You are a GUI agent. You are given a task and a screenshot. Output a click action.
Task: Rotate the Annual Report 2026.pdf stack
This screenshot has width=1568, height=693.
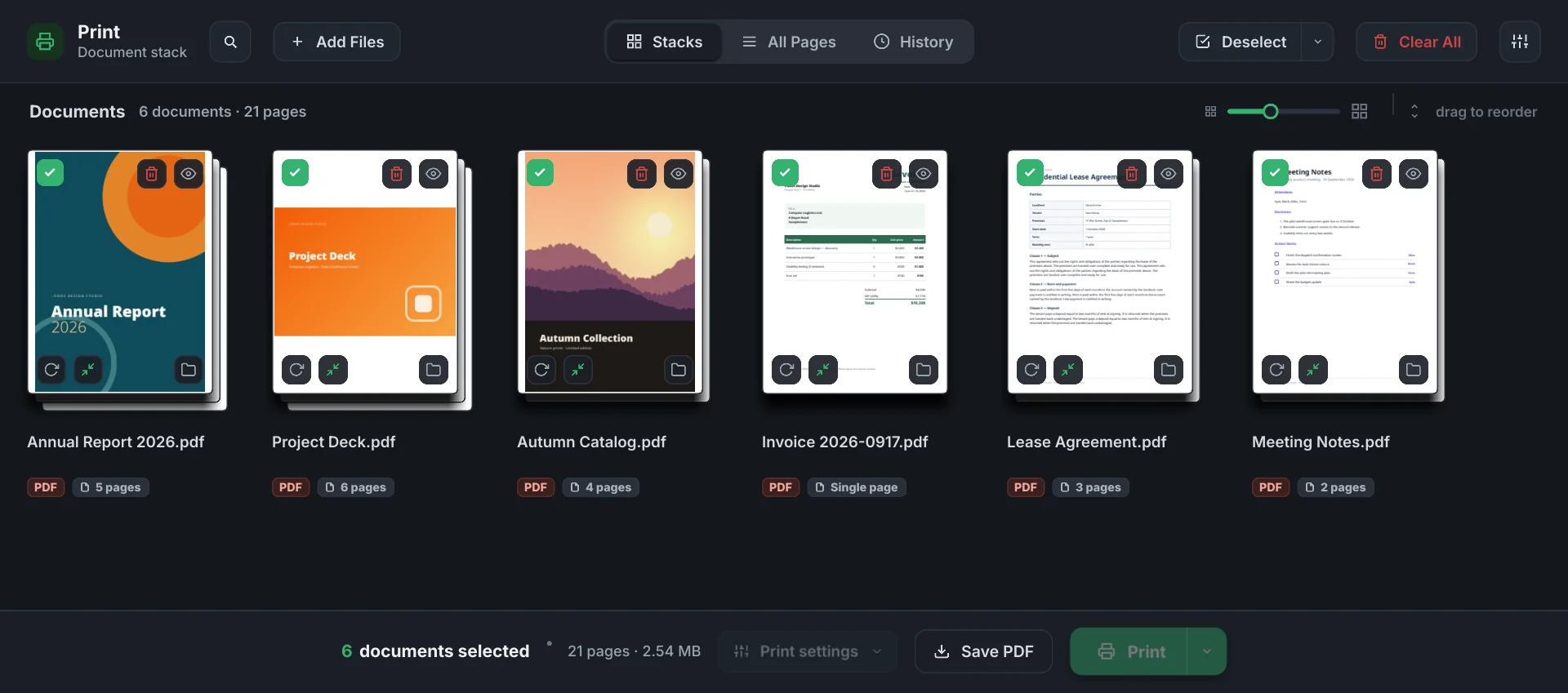coord(51,370)
